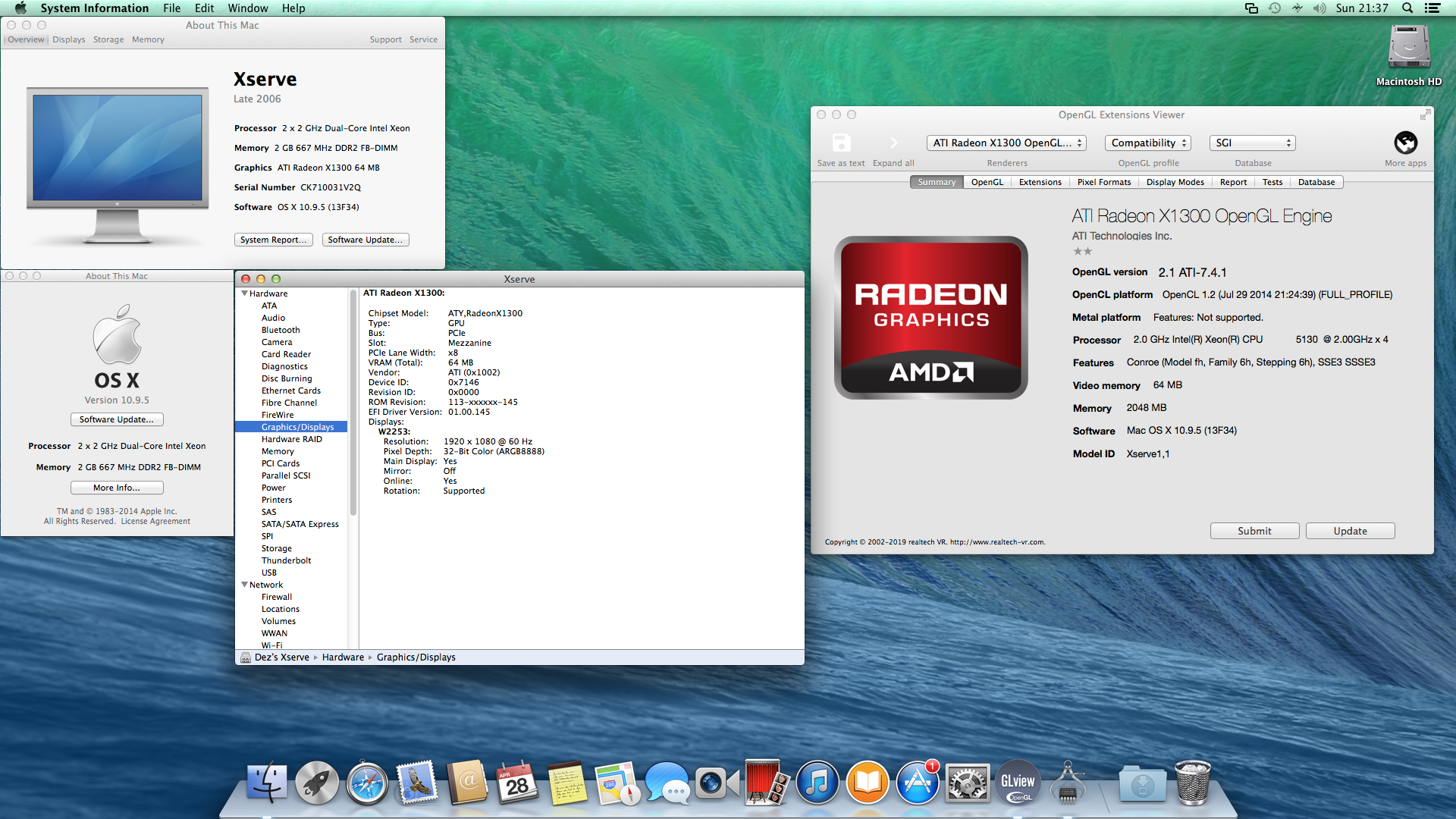Screen dimensions: 1456x819
Task: Select Ethernet Cards in sidebar
Action: 291,391
